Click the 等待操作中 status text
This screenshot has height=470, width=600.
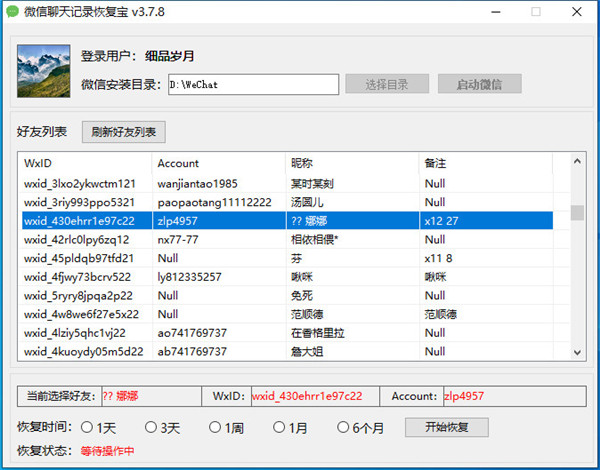(108, 451)
